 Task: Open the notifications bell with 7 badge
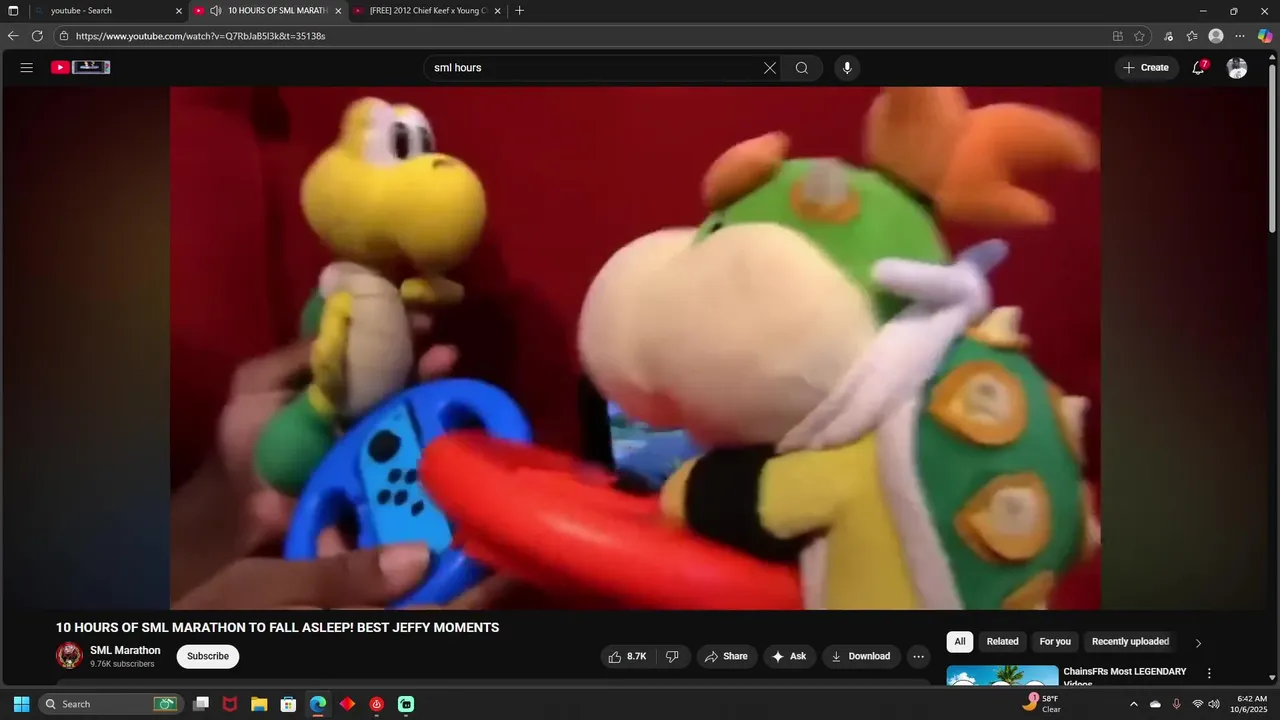point(1199,68)
